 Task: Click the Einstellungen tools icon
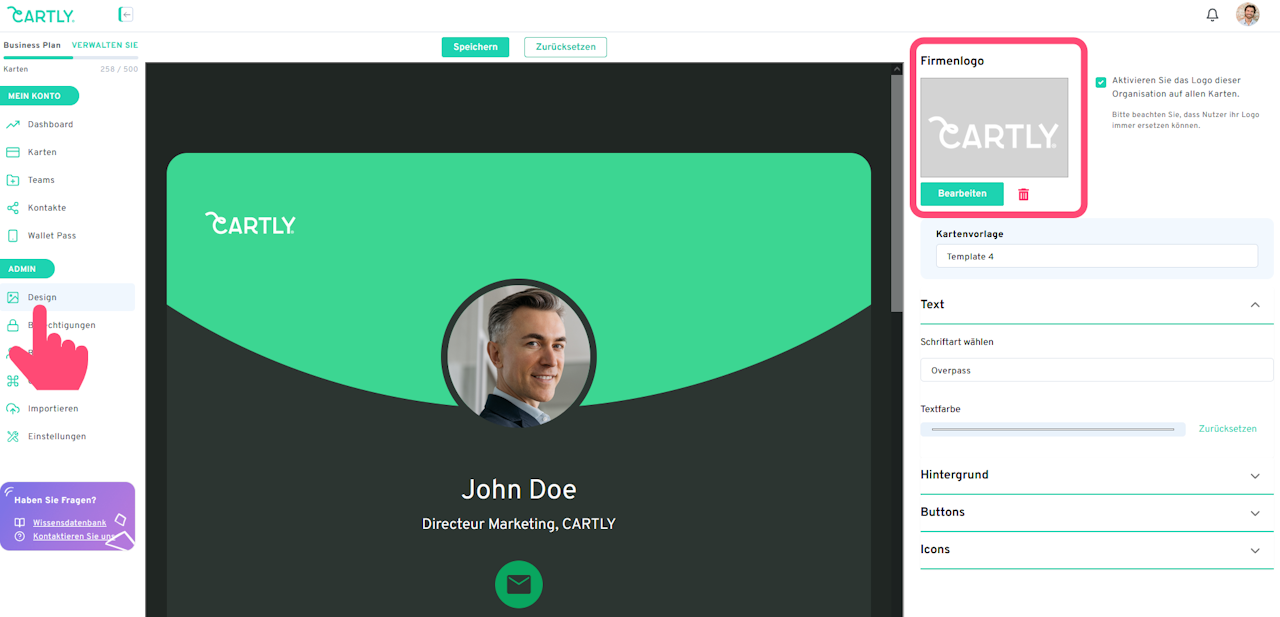pos(13,437)
